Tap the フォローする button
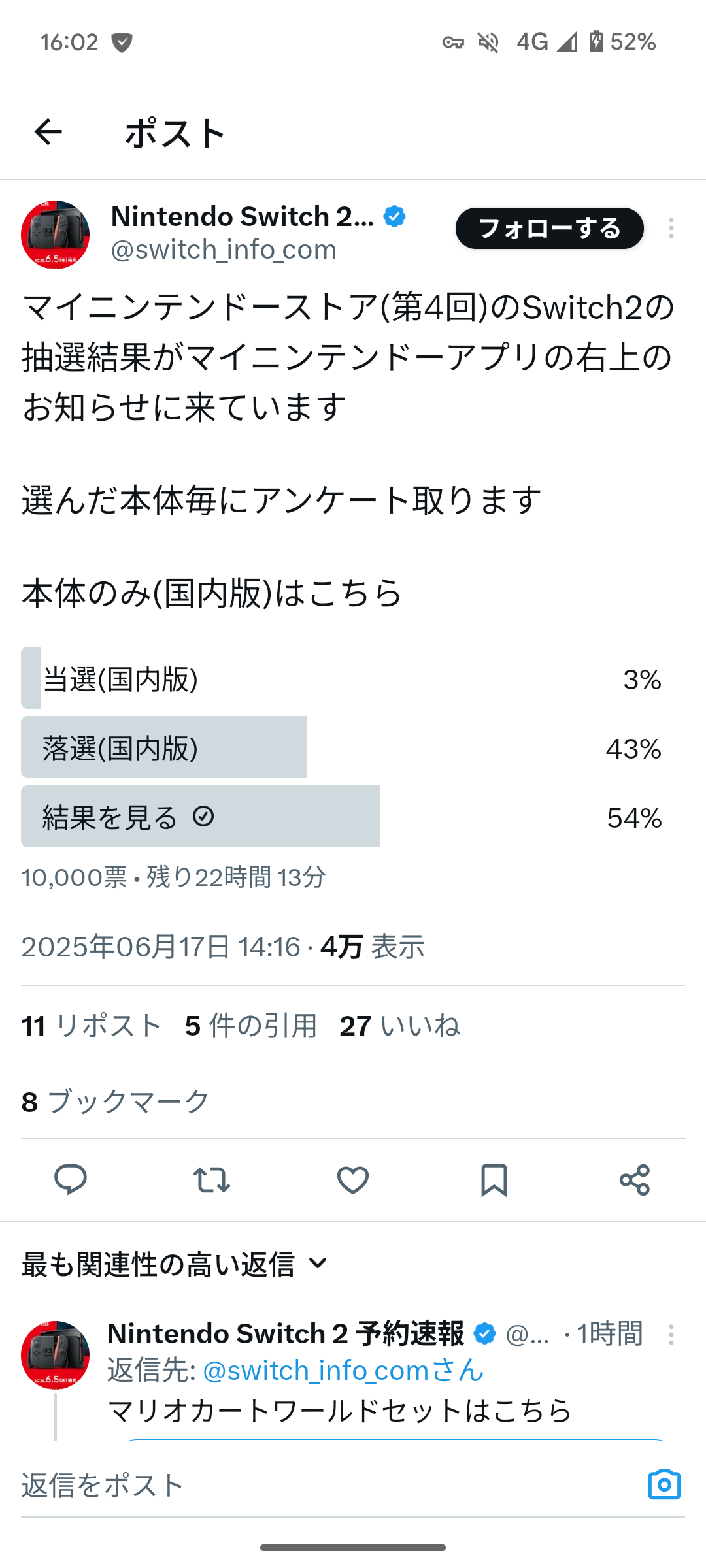Image resolution: width=706 pixels, height=1568 pixels. (550, 228)
